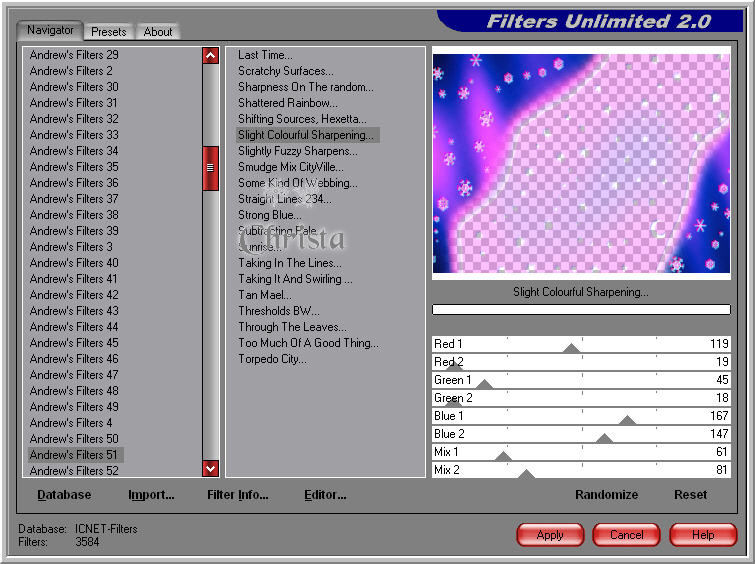Select Andrew's Filters 4 category
755x564 pixels.
[x=71, y=423]
